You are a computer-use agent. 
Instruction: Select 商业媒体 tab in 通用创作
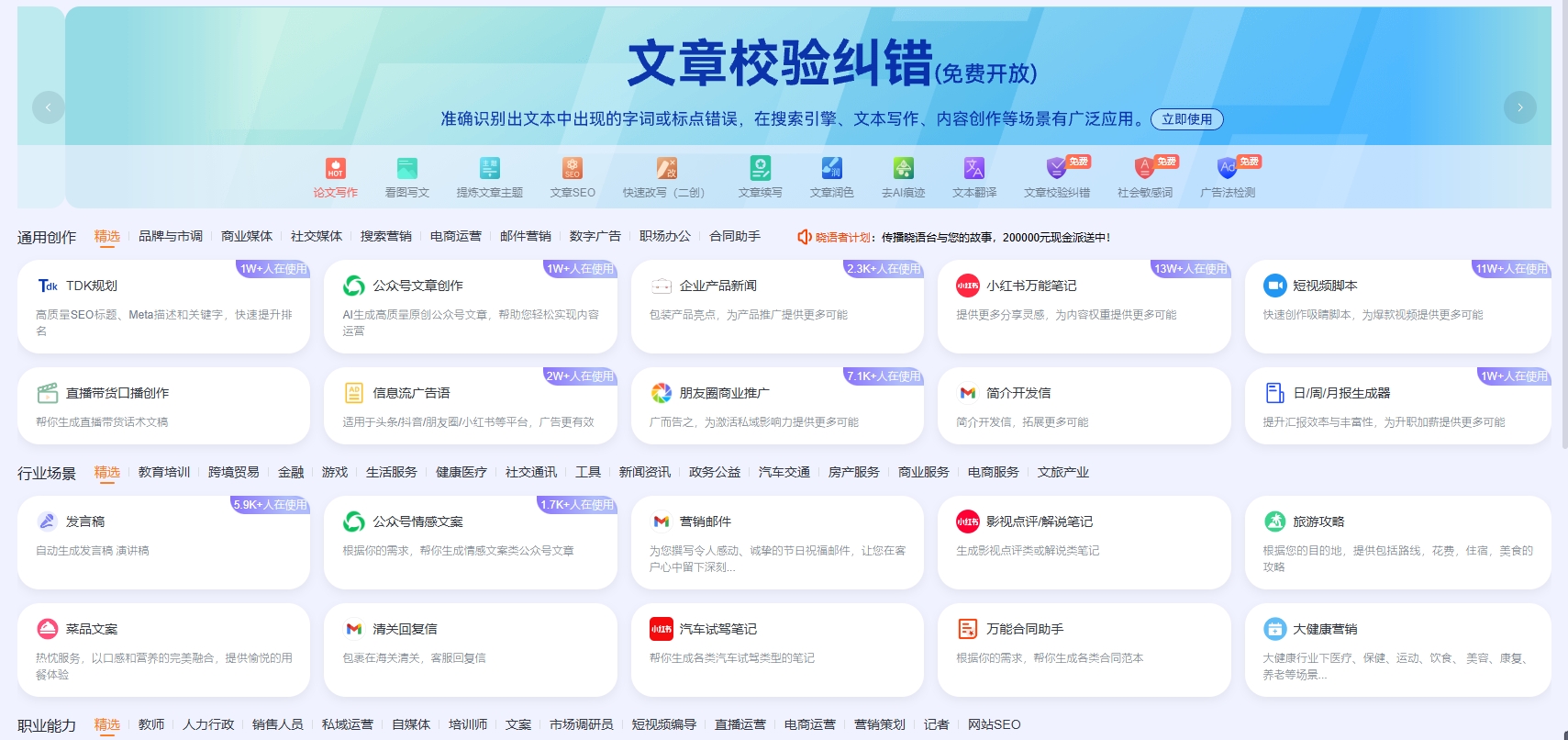point(247,236)
